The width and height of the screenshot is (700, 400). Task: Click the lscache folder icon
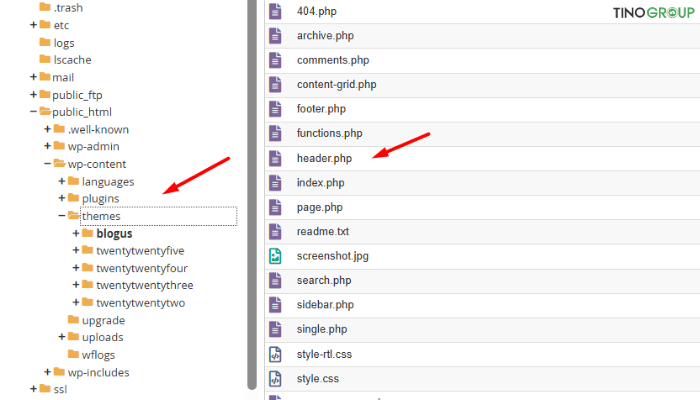[45, 59]
